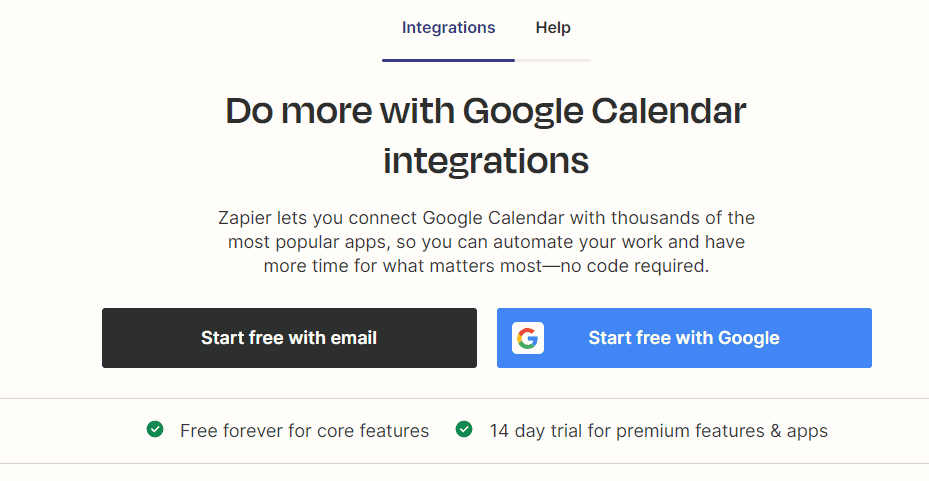
Task: Click the Google 'G' logo icon
Action: pyautogui.click(x=527, y=338)
